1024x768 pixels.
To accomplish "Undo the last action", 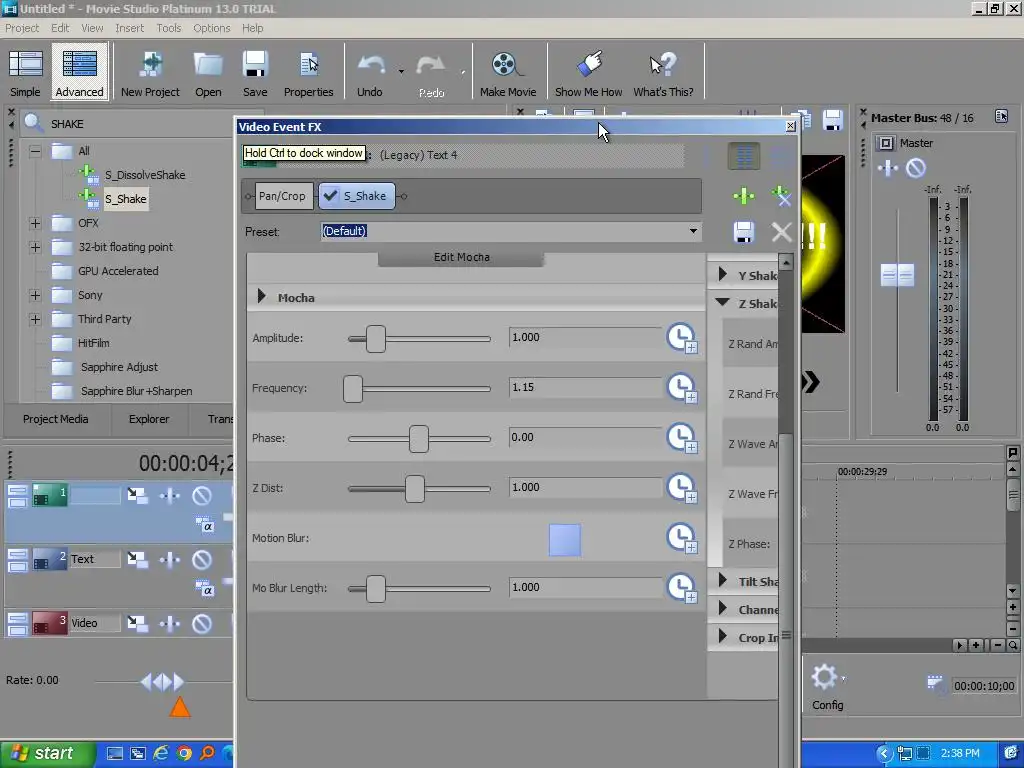I will (x=370, y=73).
